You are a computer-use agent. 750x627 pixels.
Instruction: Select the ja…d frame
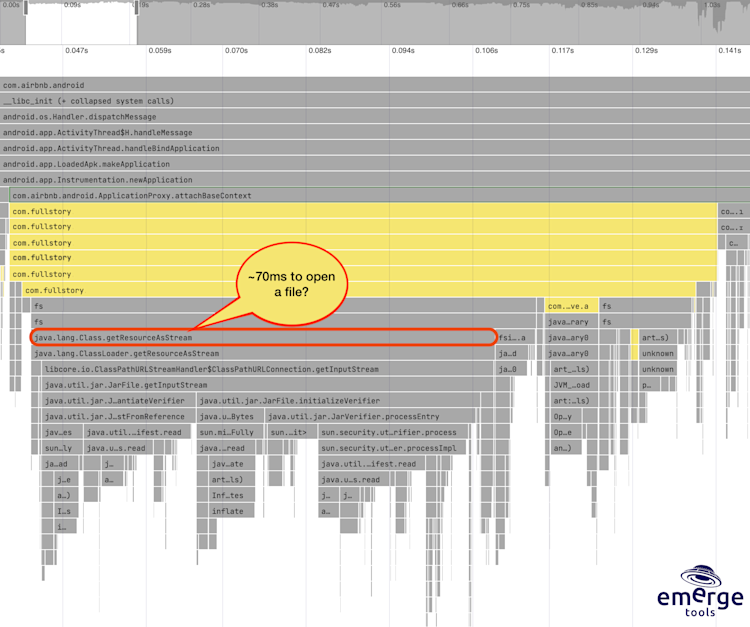point(512,353)
